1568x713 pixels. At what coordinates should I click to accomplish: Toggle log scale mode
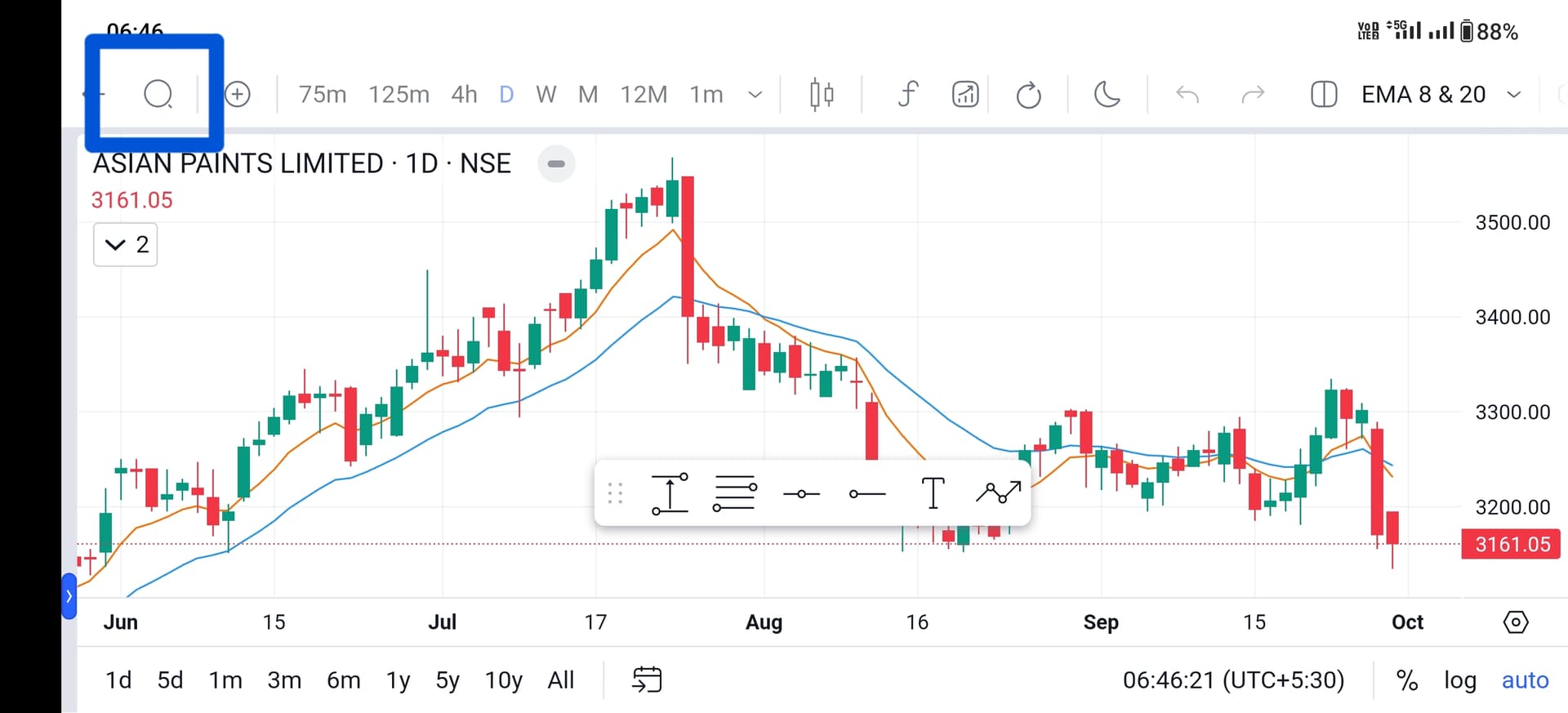click(1459, 680)
